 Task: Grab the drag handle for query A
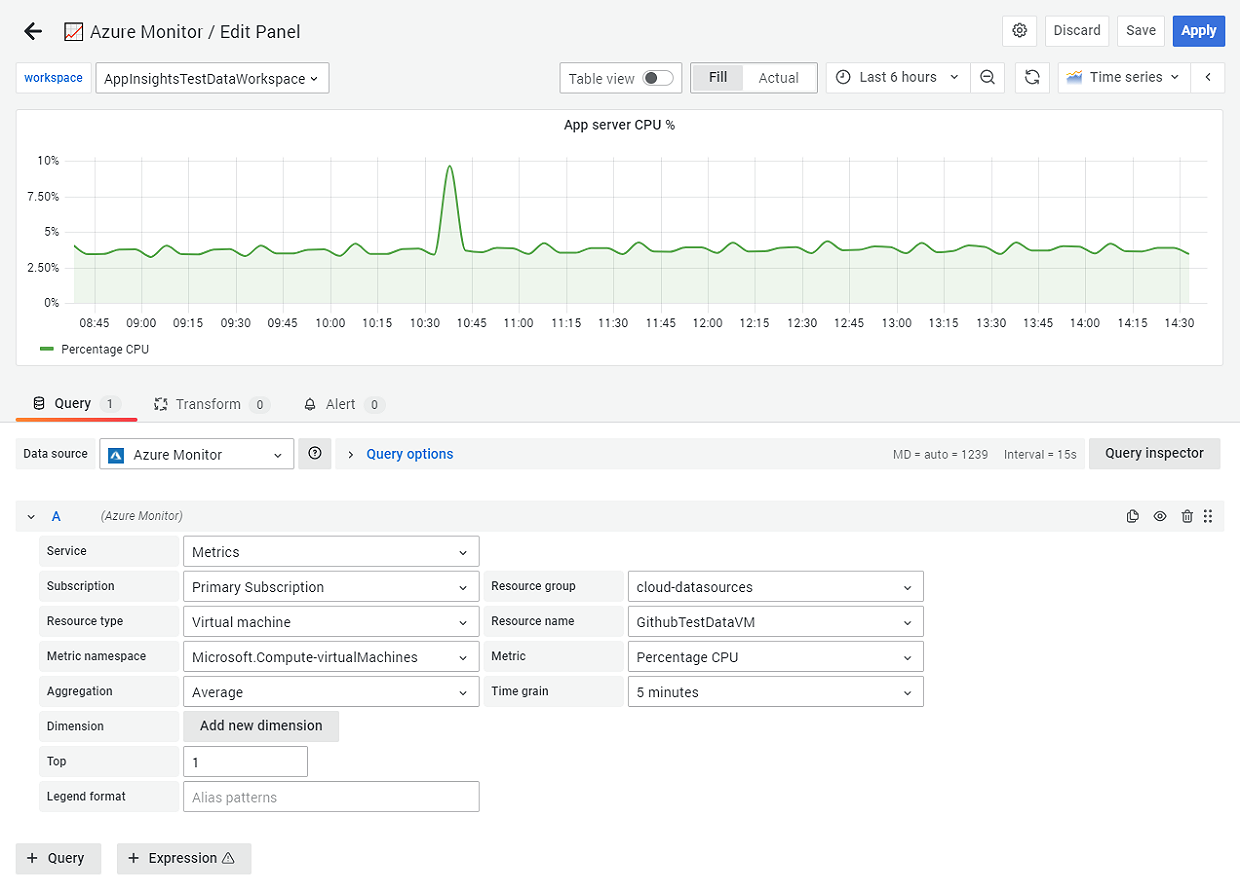[x=1208, y=516]
